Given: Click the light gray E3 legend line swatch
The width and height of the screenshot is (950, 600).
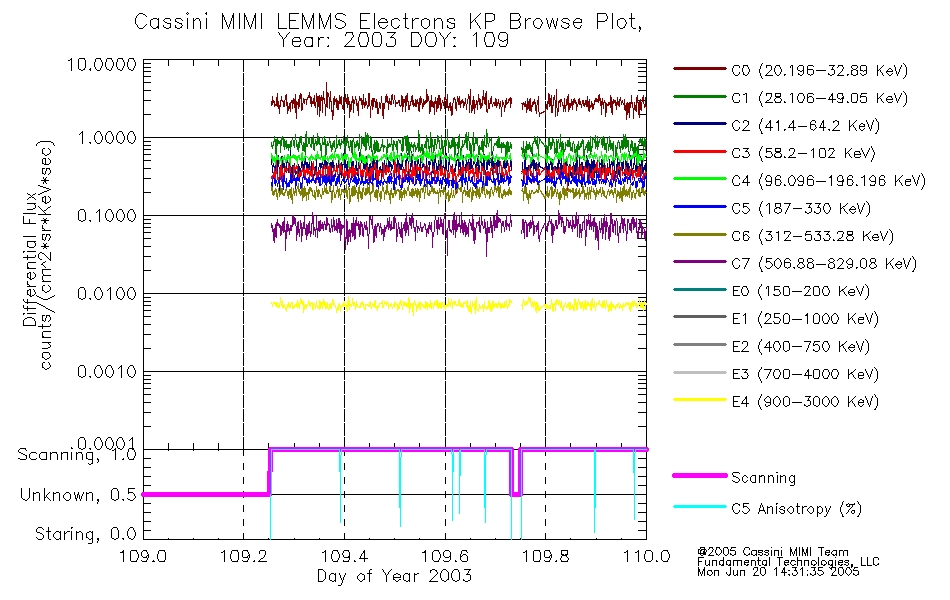Looking at the screenshot, I should click(x=699, y=372).
